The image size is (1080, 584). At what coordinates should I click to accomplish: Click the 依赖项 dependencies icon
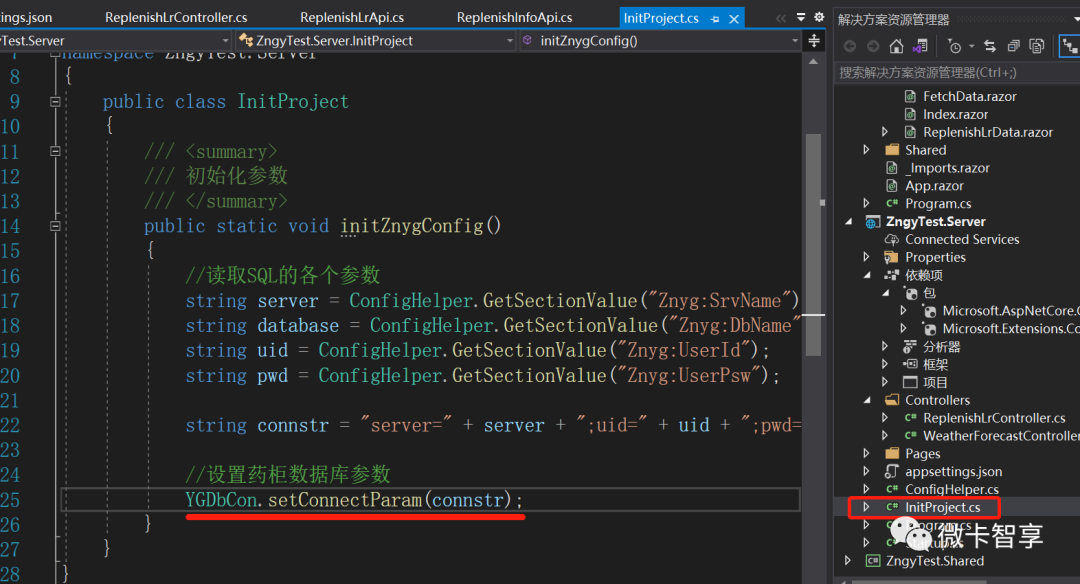(x=892, y=275)
